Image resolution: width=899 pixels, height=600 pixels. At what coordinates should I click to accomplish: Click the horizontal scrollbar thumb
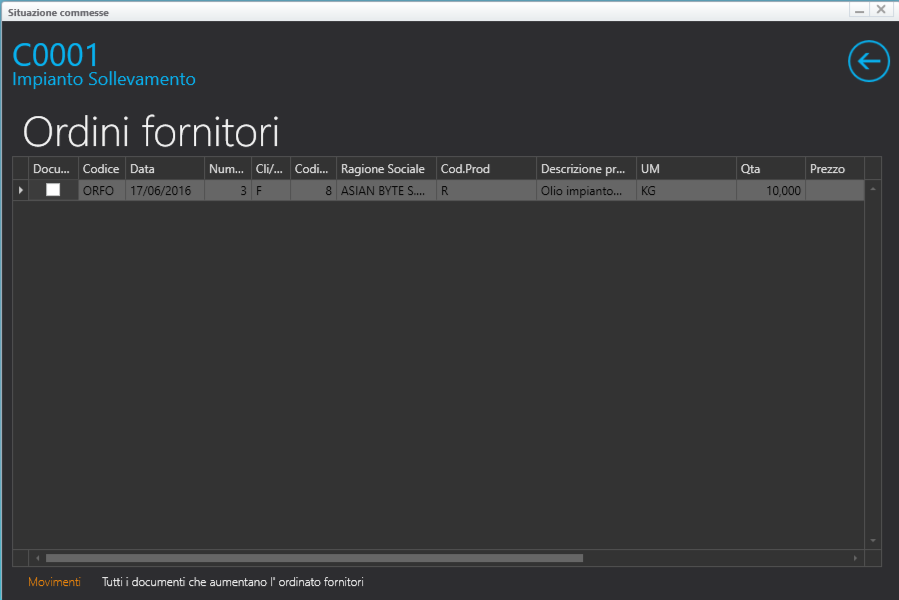313,558
